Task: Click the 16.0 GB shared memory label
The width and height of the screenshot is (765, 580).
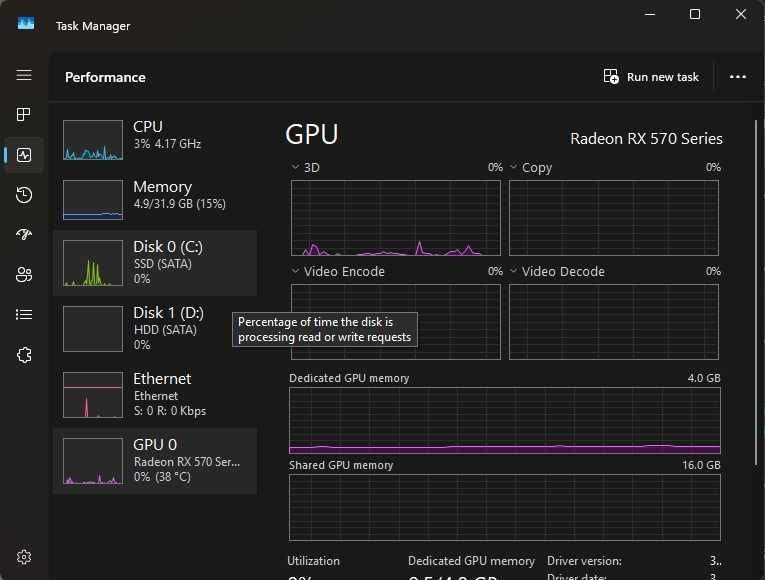Action: 701,465
